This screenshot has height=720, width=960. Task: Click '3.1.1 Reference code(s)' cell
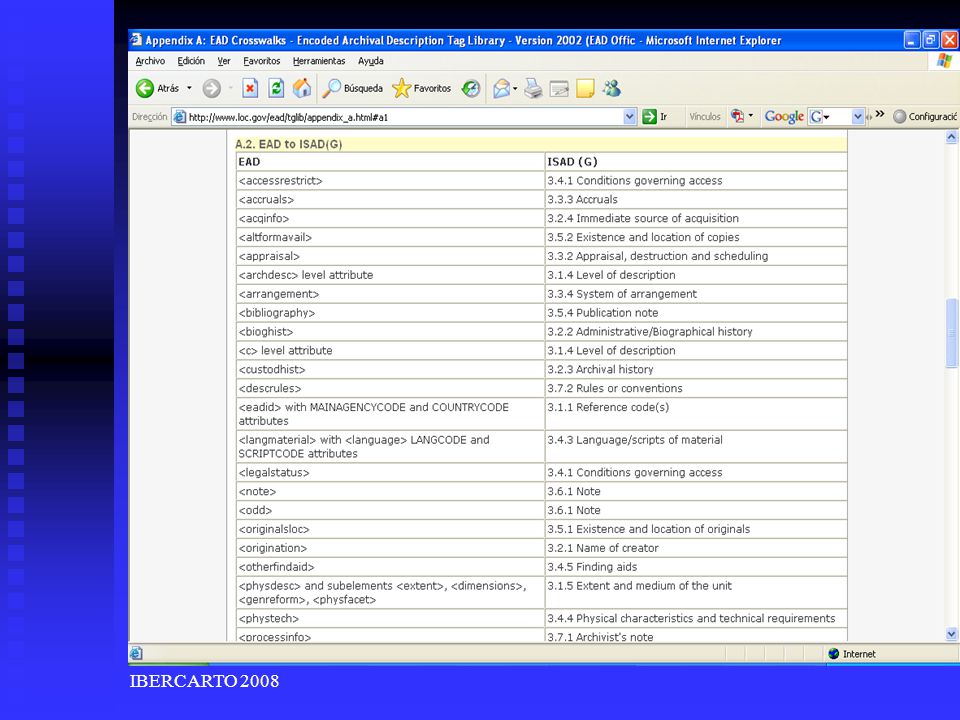click(696, 414)
